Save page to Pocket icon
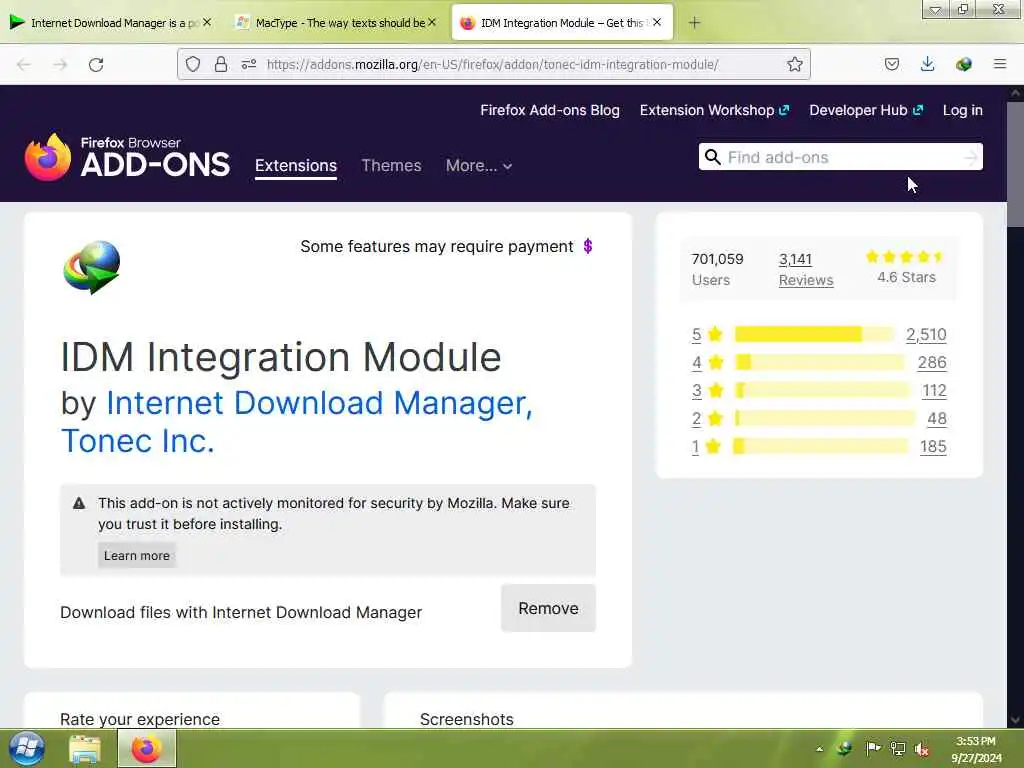This screenshot has width=1024, height=768. [x=891, y=64]
